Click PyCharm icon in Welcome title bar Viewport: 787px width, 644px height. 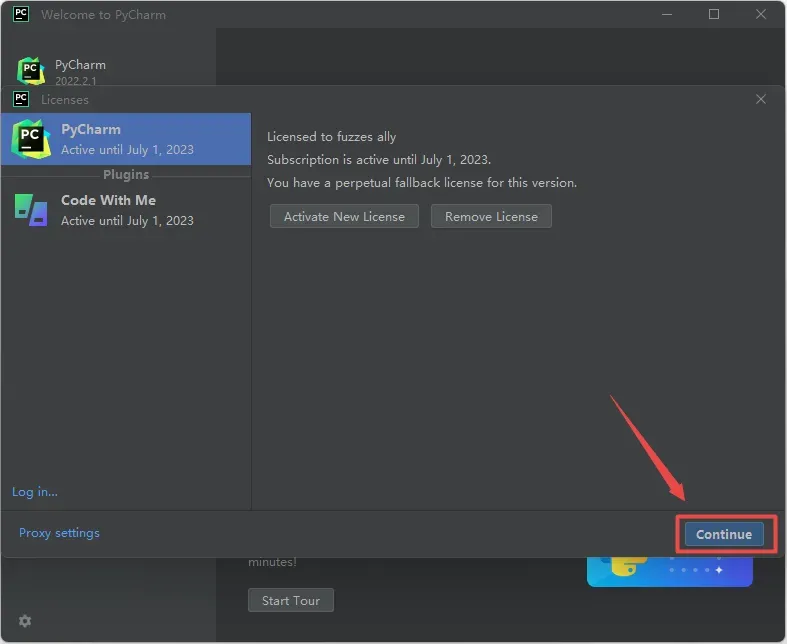21,14
